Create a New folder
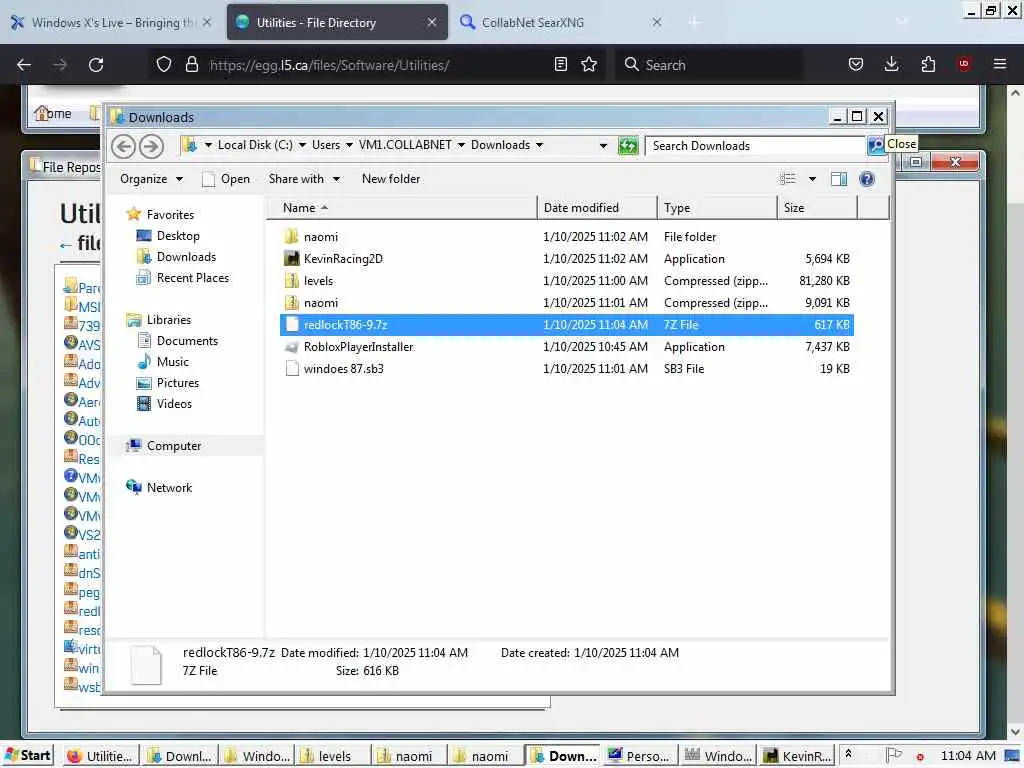 pos(391,179)
